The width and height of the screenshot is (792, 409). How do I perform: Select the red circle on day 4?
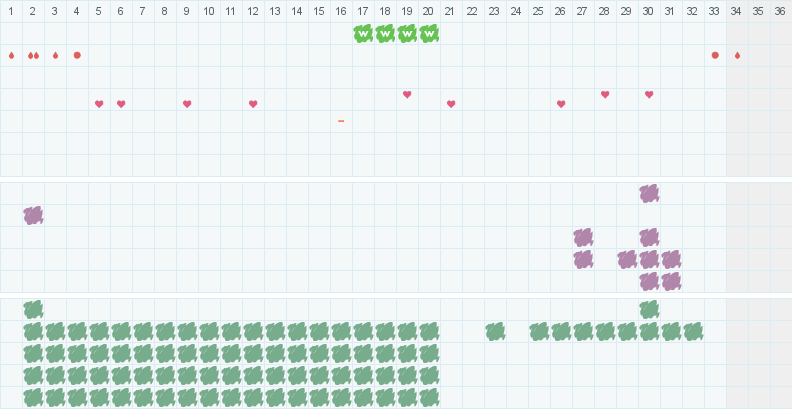click(x=77, y=55)
